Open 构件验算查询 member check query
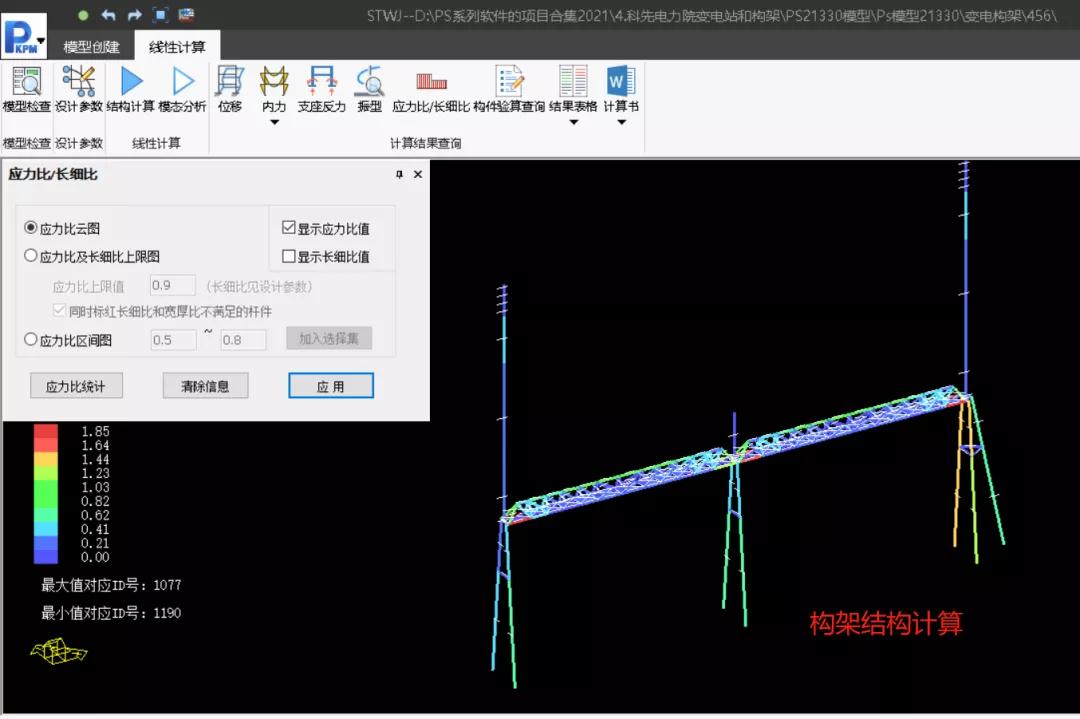 509,95
